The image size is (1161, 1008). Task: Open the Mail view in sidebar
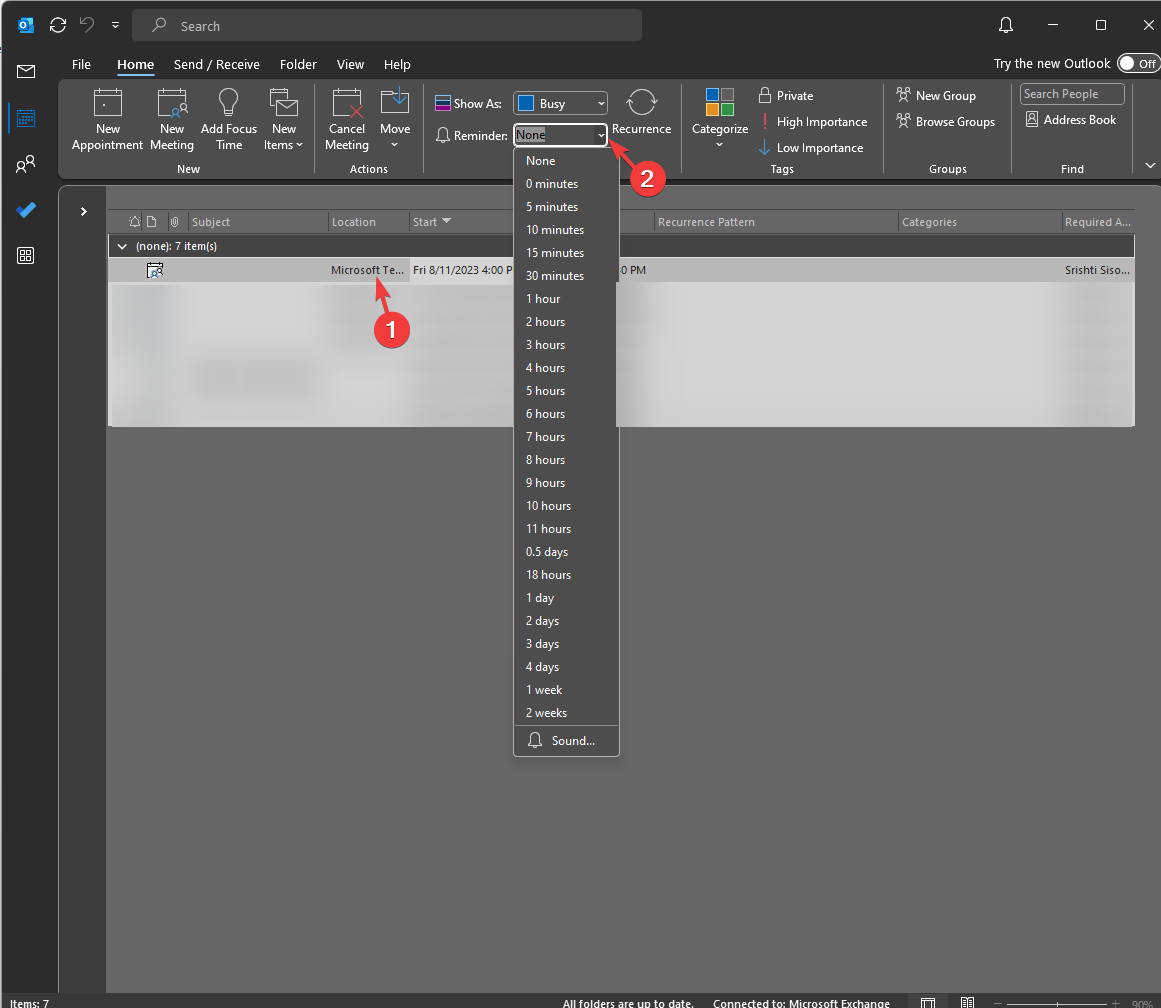26,71
